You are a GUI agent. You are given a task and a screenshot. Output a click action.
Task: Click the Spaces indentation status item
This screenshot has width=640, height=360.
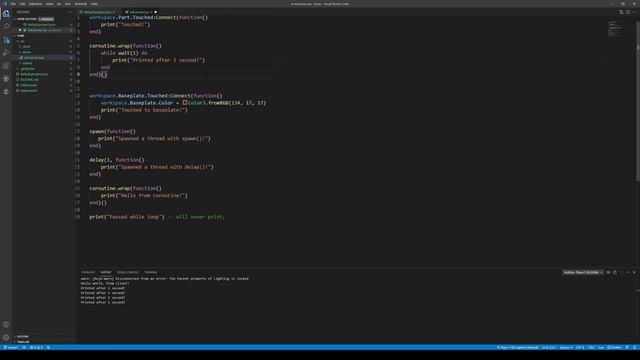[566, 347]
